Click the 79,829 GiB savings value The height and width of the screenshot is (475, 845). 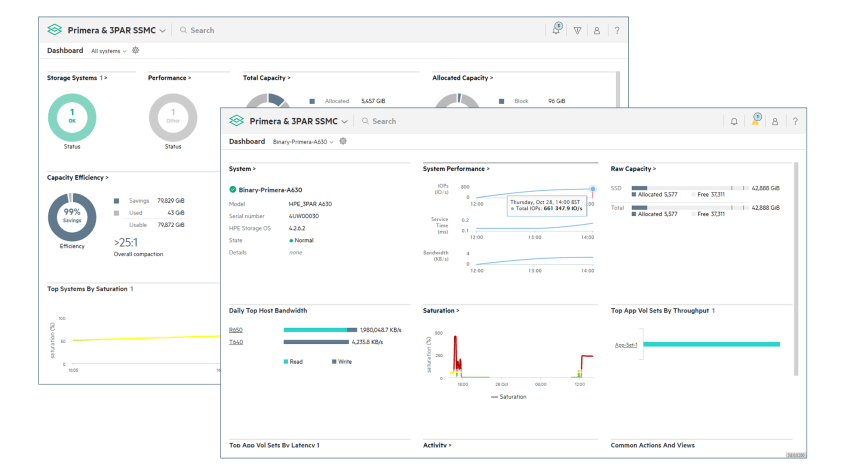point(171,201)
